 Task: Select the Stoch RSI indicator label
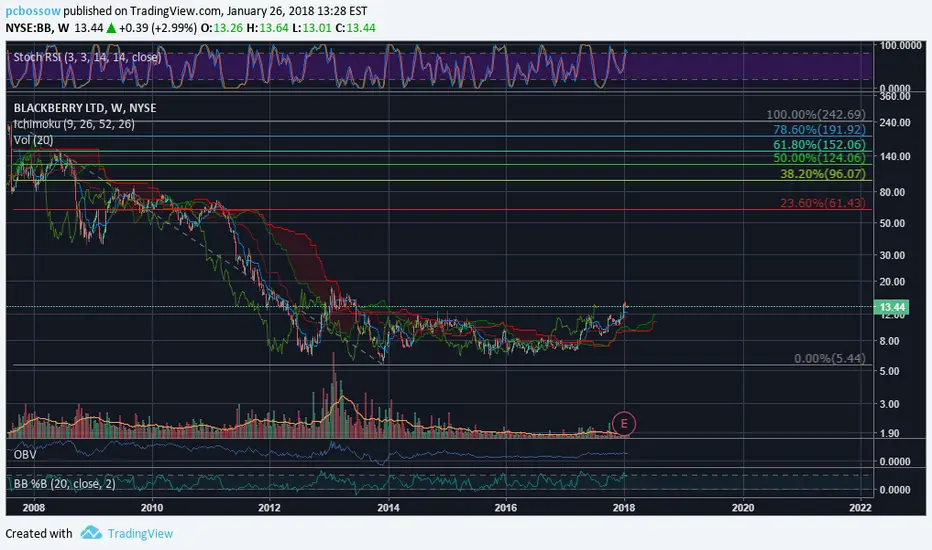click(87, 57)
